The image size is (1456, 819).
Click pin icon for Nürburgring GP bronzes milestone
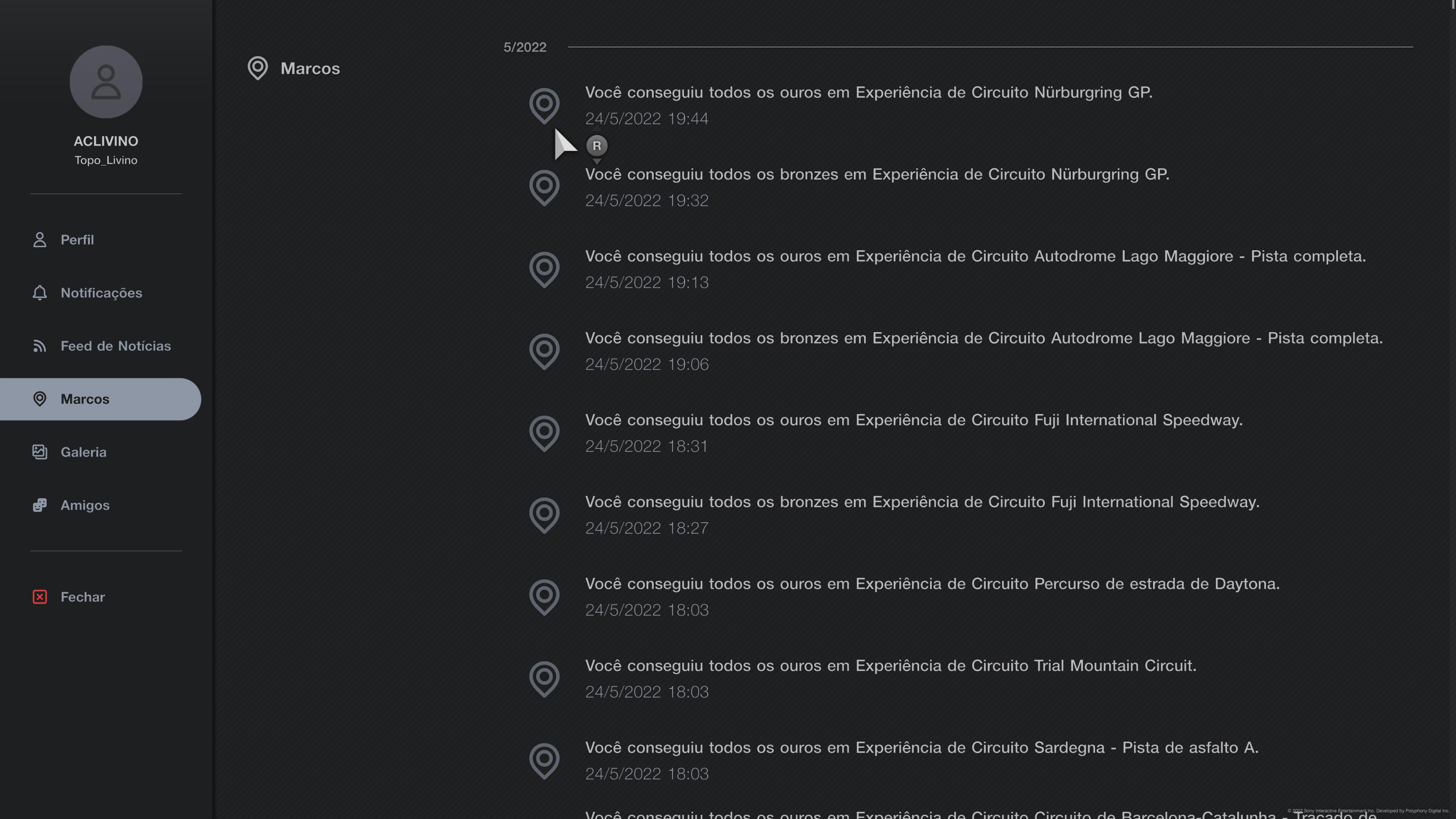(544, 188)
